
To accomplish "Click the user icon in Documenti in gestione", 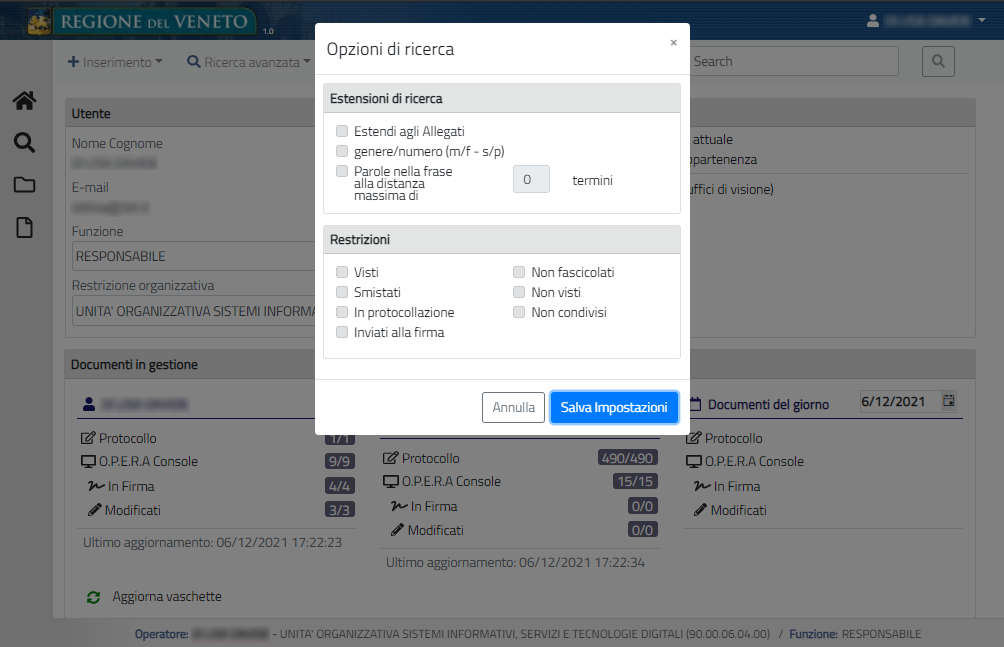I will point(89,404).
